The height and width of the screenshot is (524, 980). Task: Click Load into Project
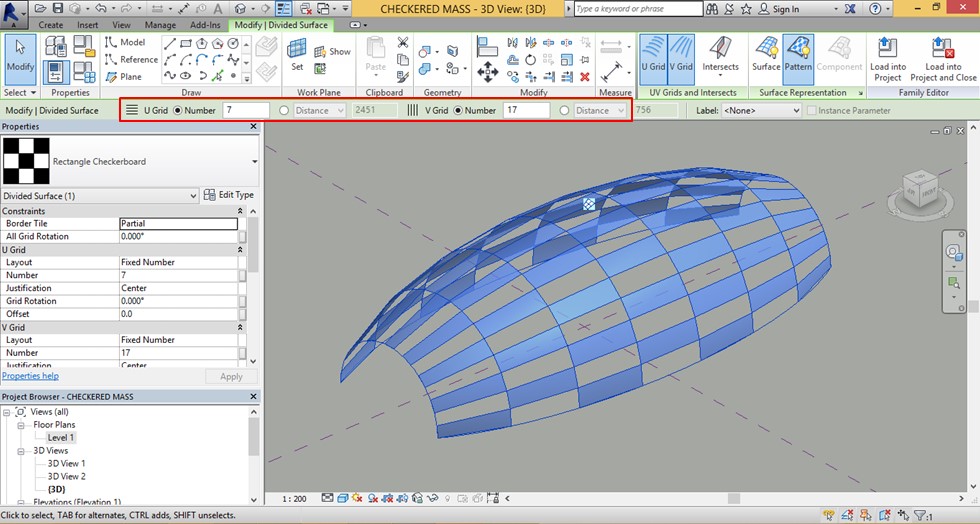pos(888,59)
